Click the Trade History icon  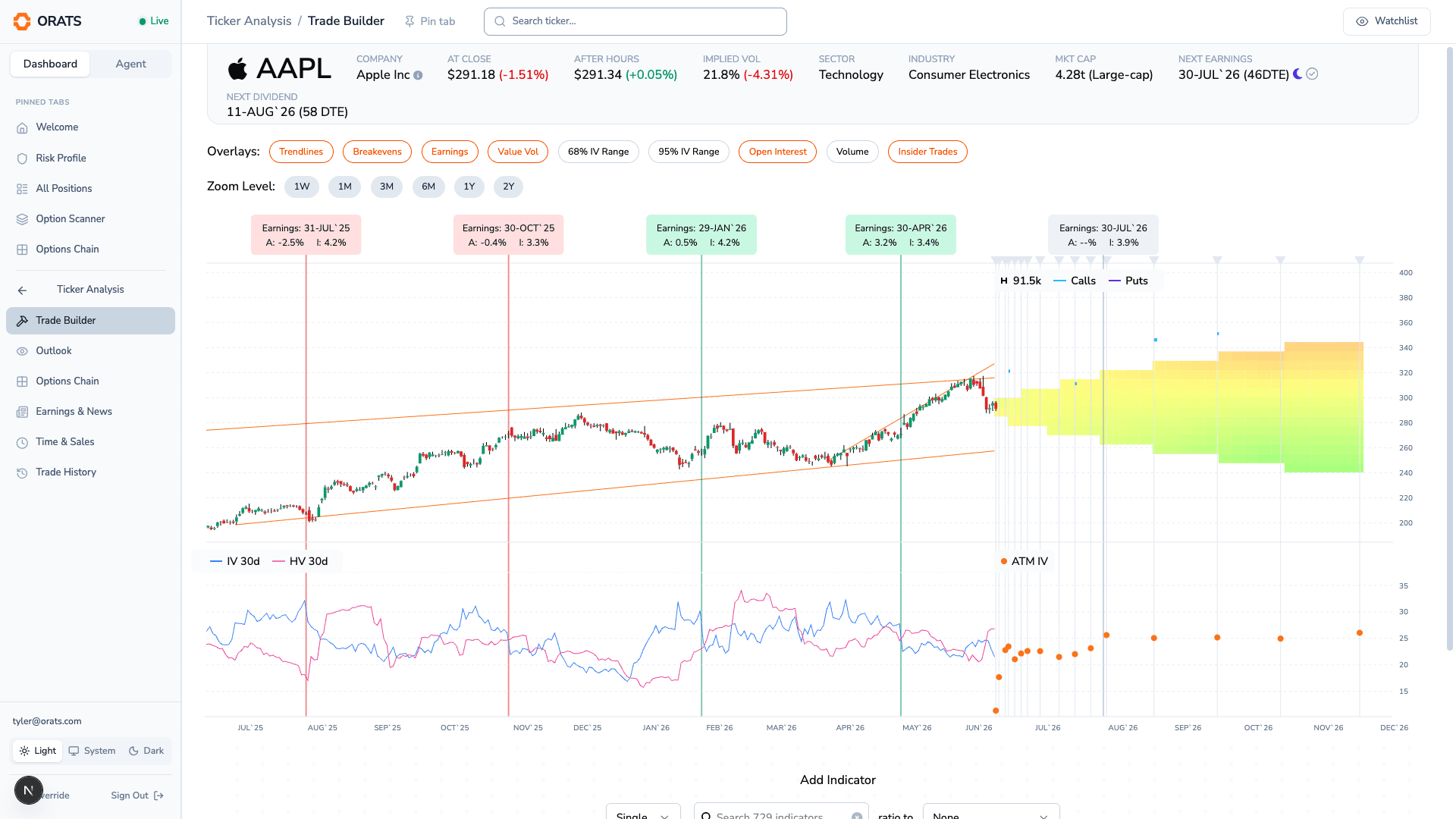coord(22,472)
